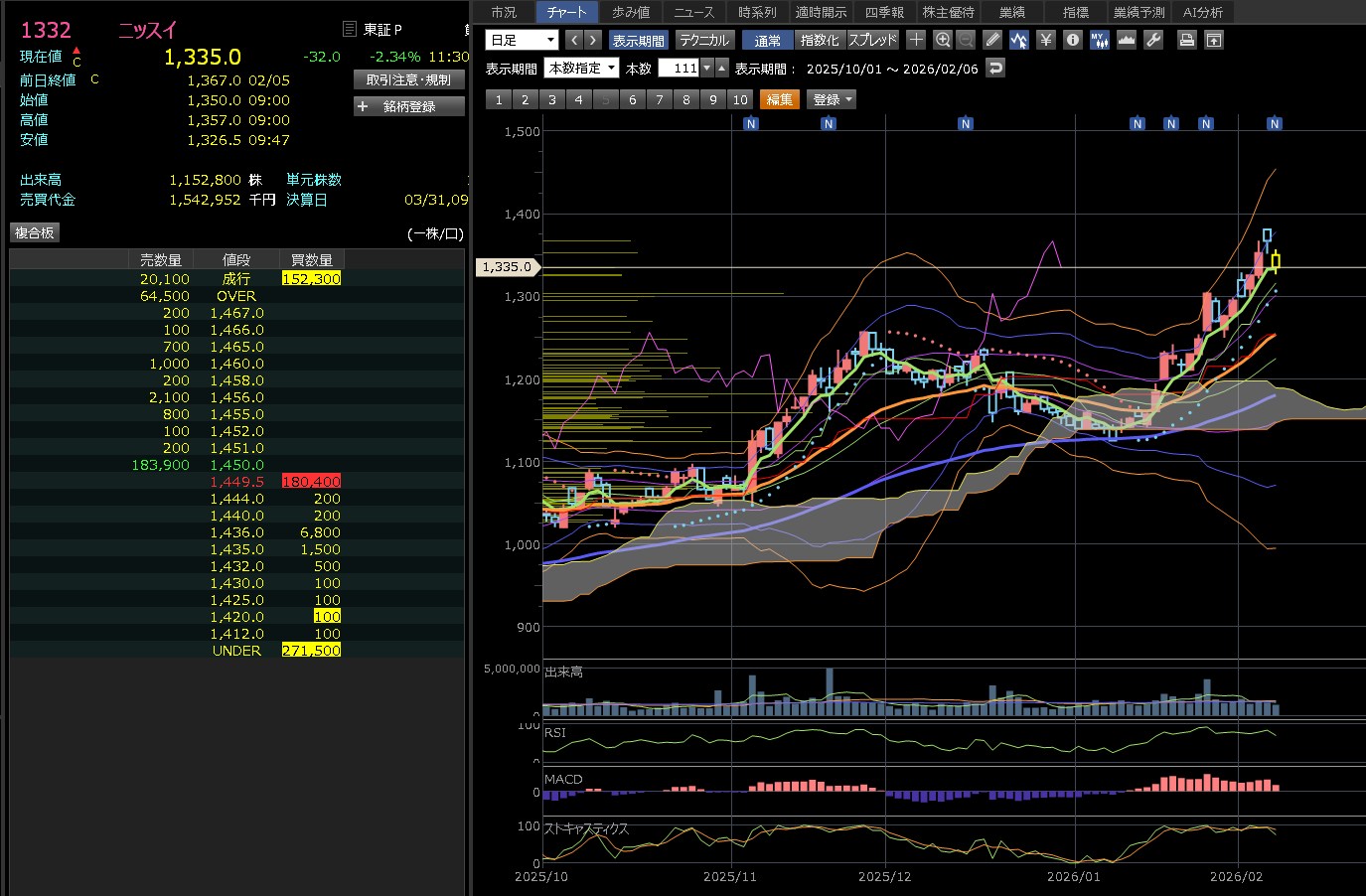Click the 1,335.0 price marker on axis
Image resolution: width=1366 pixels, height=896 pixels.
(x=507, y=267)
